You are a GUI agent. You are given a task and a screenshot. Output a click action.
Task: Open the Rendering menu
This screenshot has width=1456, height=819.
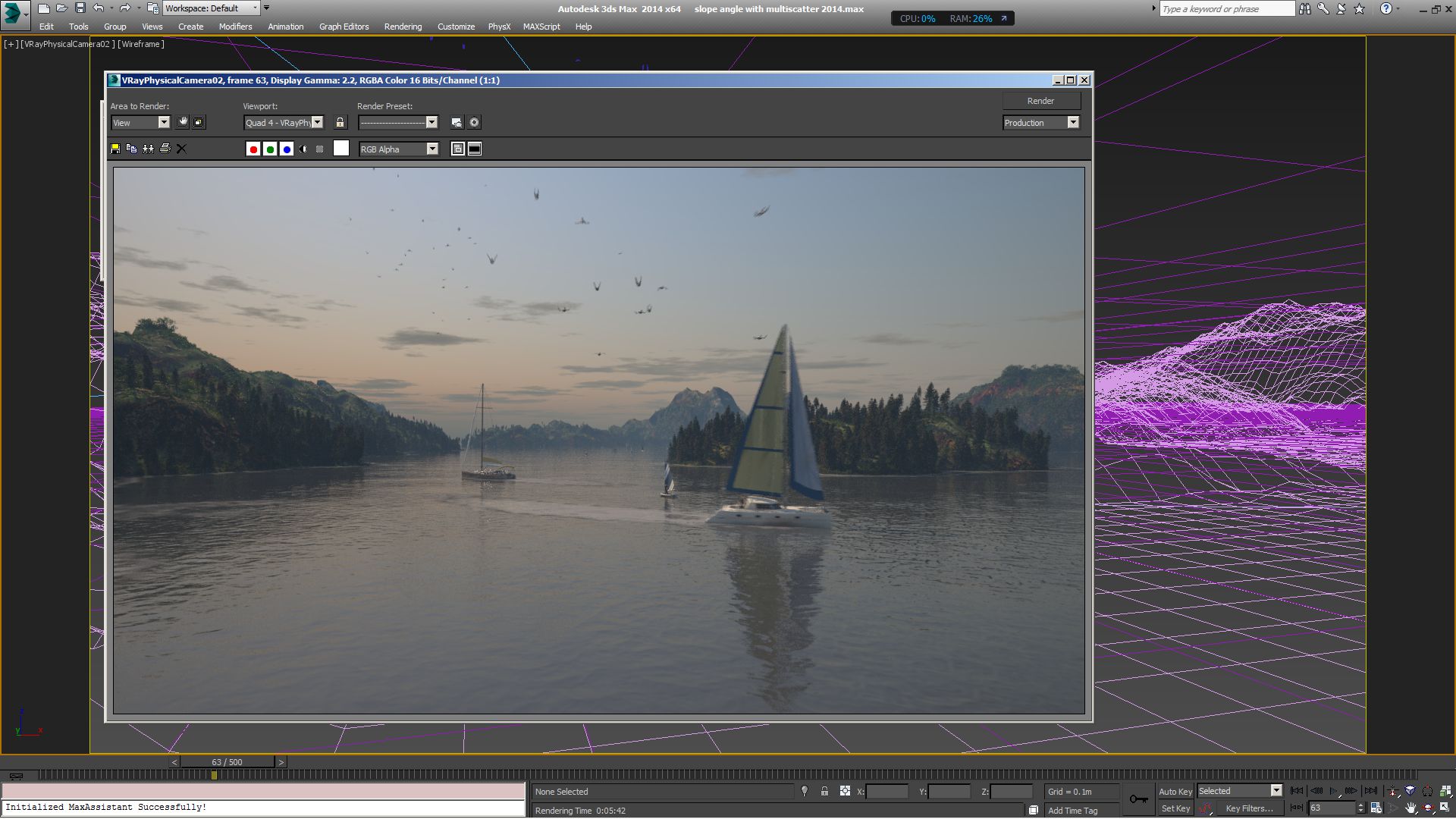(403, 27)
